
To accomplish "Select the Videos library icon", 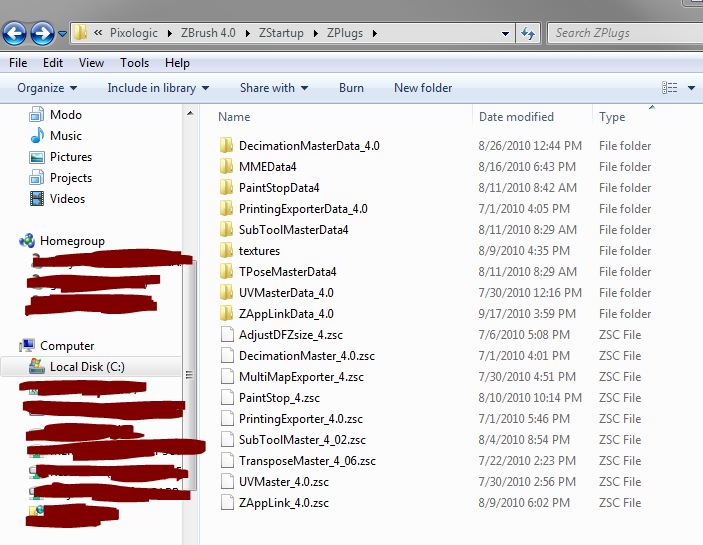I will point(36,199).
